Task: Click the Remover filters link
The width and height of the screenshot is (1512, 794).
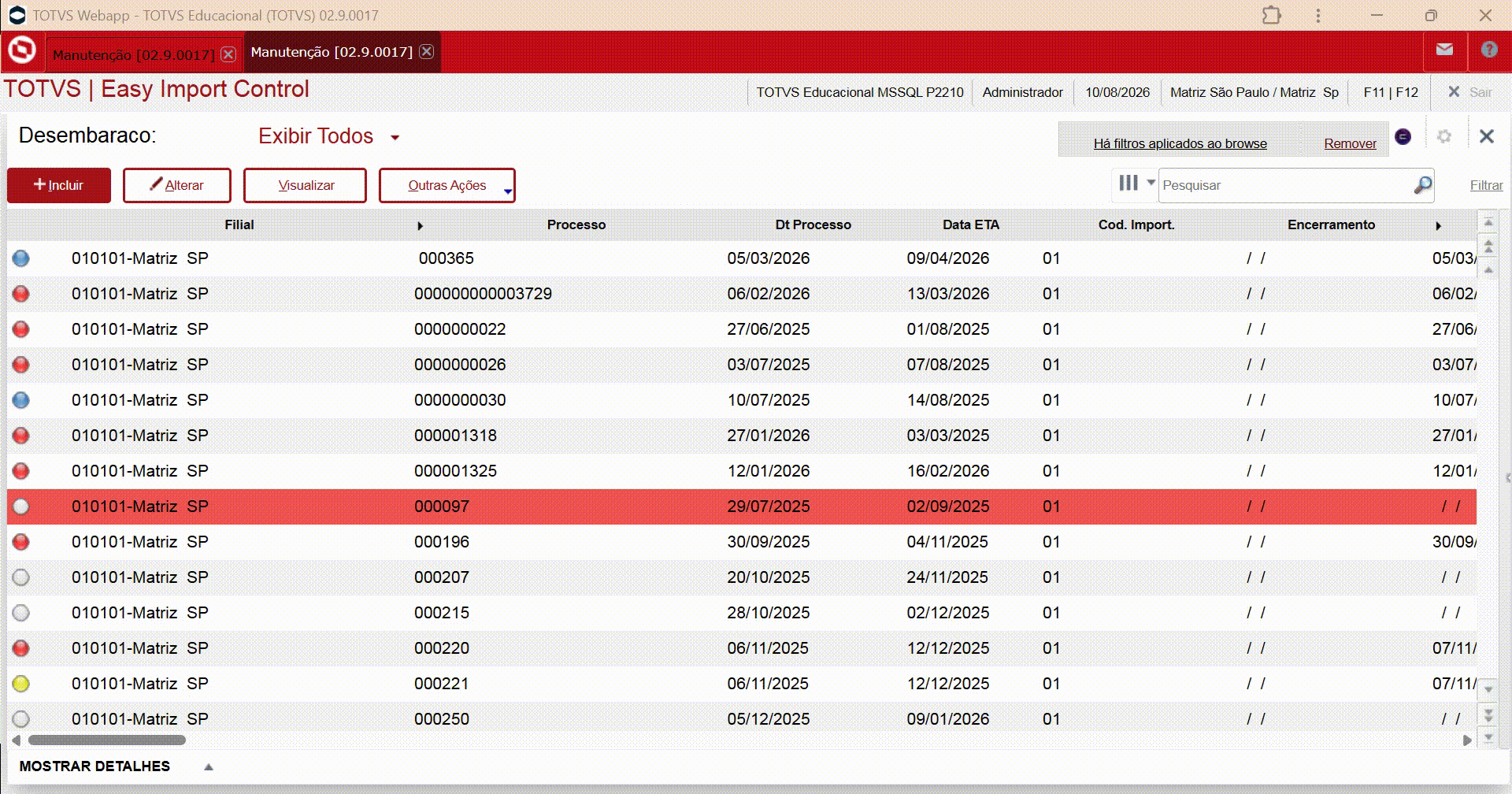Action: [1350, 143]
